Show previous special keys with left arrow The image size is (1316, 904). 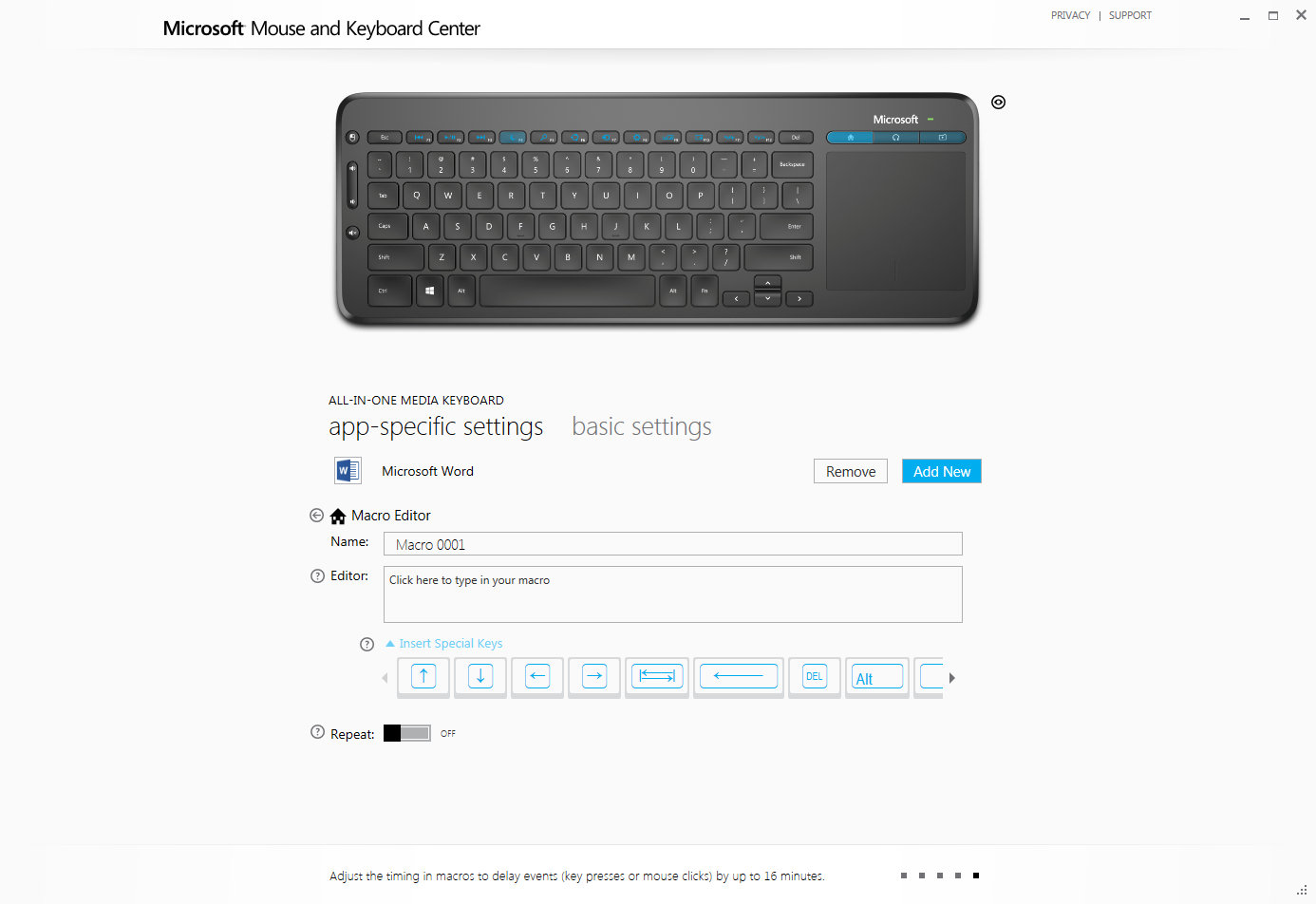point(385,678)
